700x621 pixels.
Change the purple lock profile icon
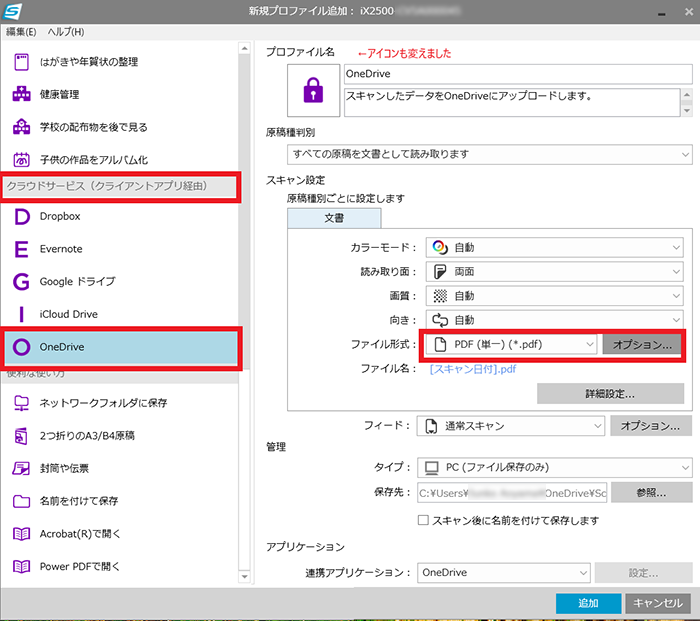313,90
